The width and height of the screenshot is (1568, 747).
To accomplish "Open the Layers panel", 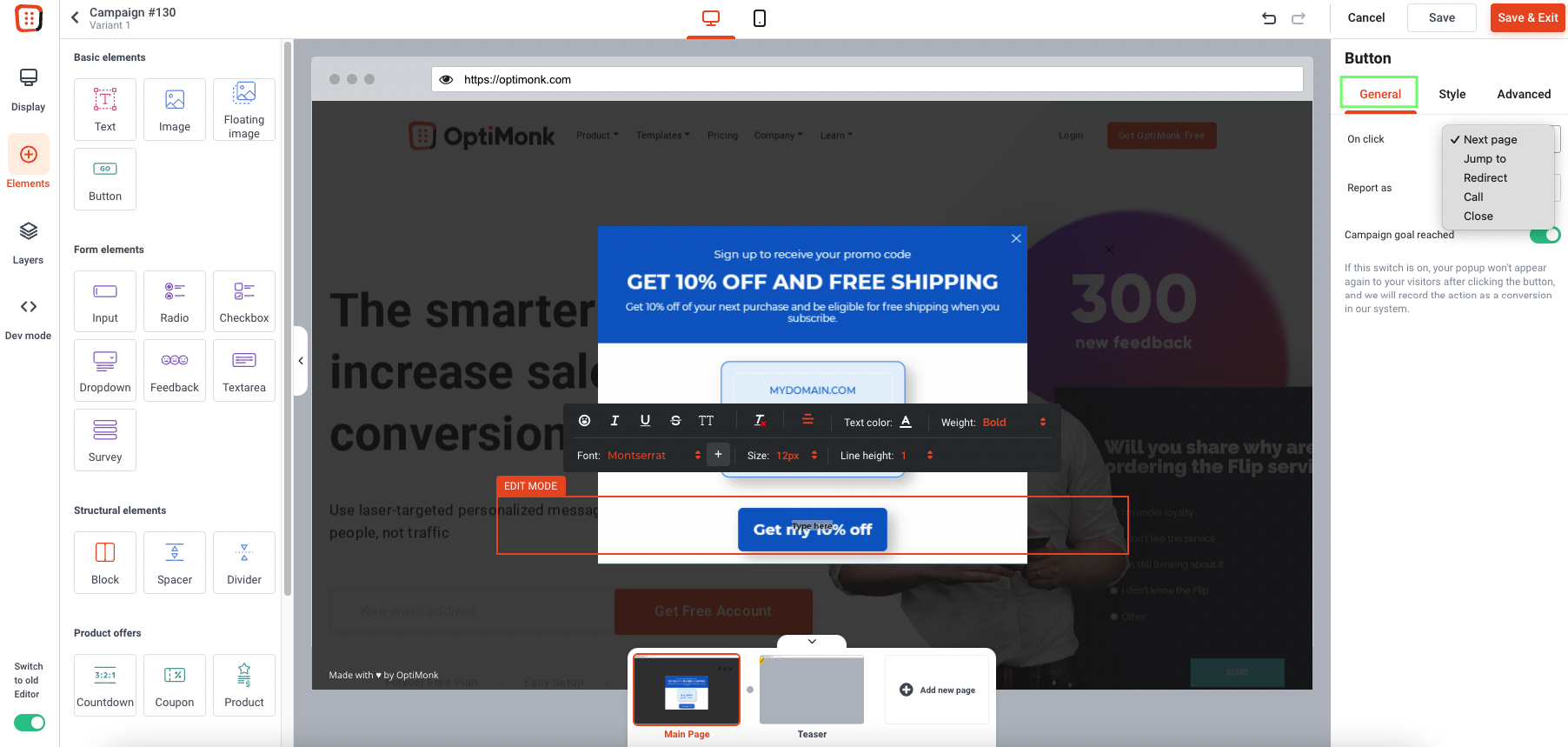I will tap(28, 243).
